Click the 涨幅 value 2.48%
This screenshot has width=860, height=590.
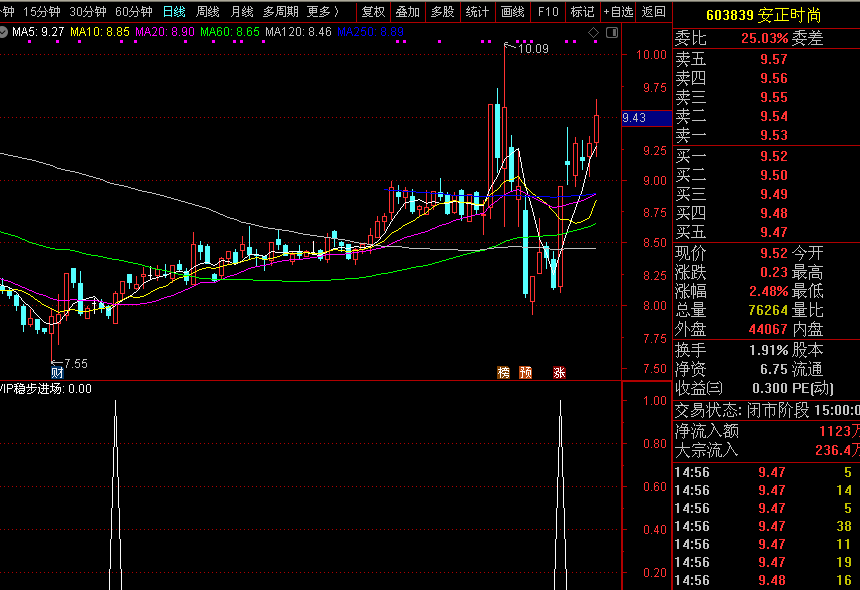point(768,291)
